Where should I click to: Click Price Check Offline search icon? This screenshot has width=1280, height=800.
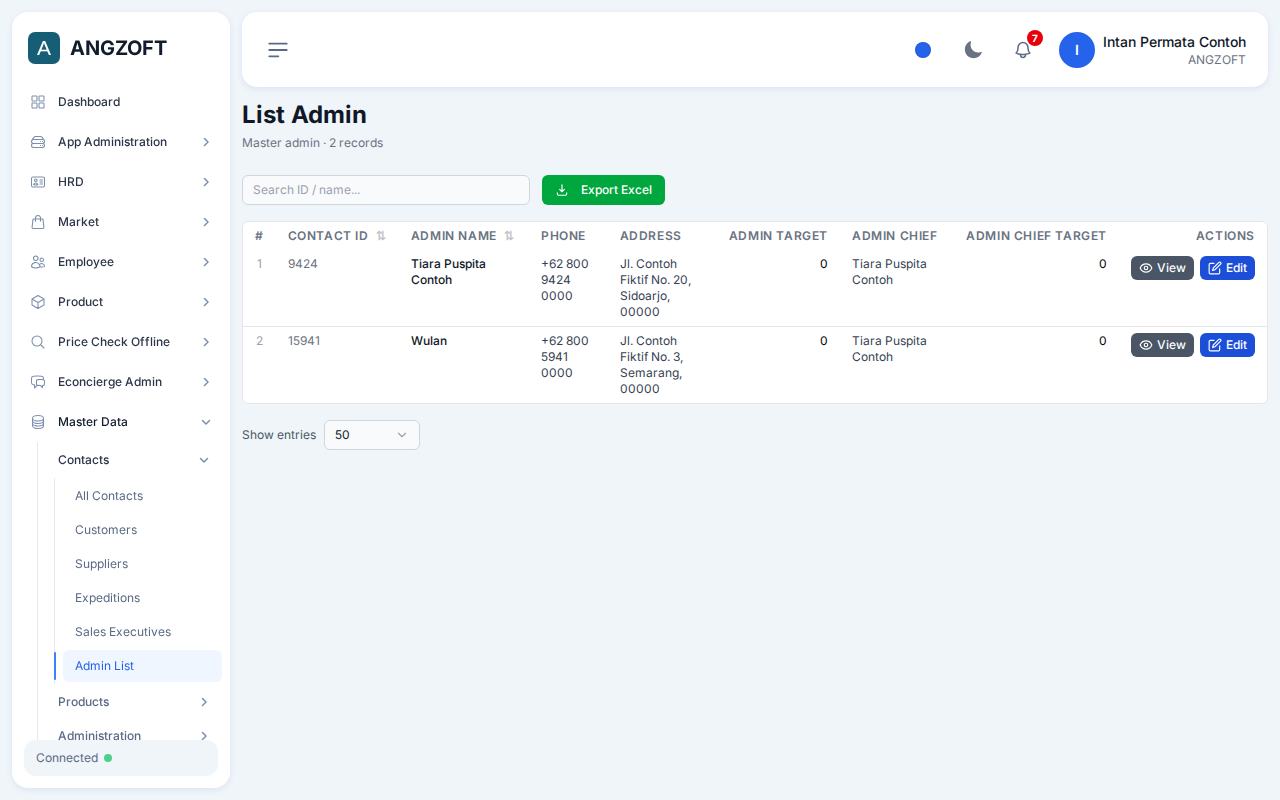click(38, 342)
